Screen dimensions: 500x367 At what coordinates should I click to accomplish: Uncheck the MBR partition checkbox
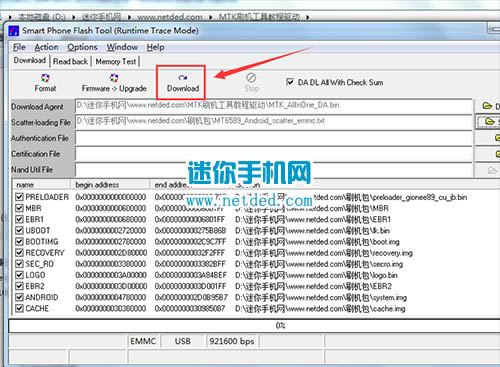(19, 208)
